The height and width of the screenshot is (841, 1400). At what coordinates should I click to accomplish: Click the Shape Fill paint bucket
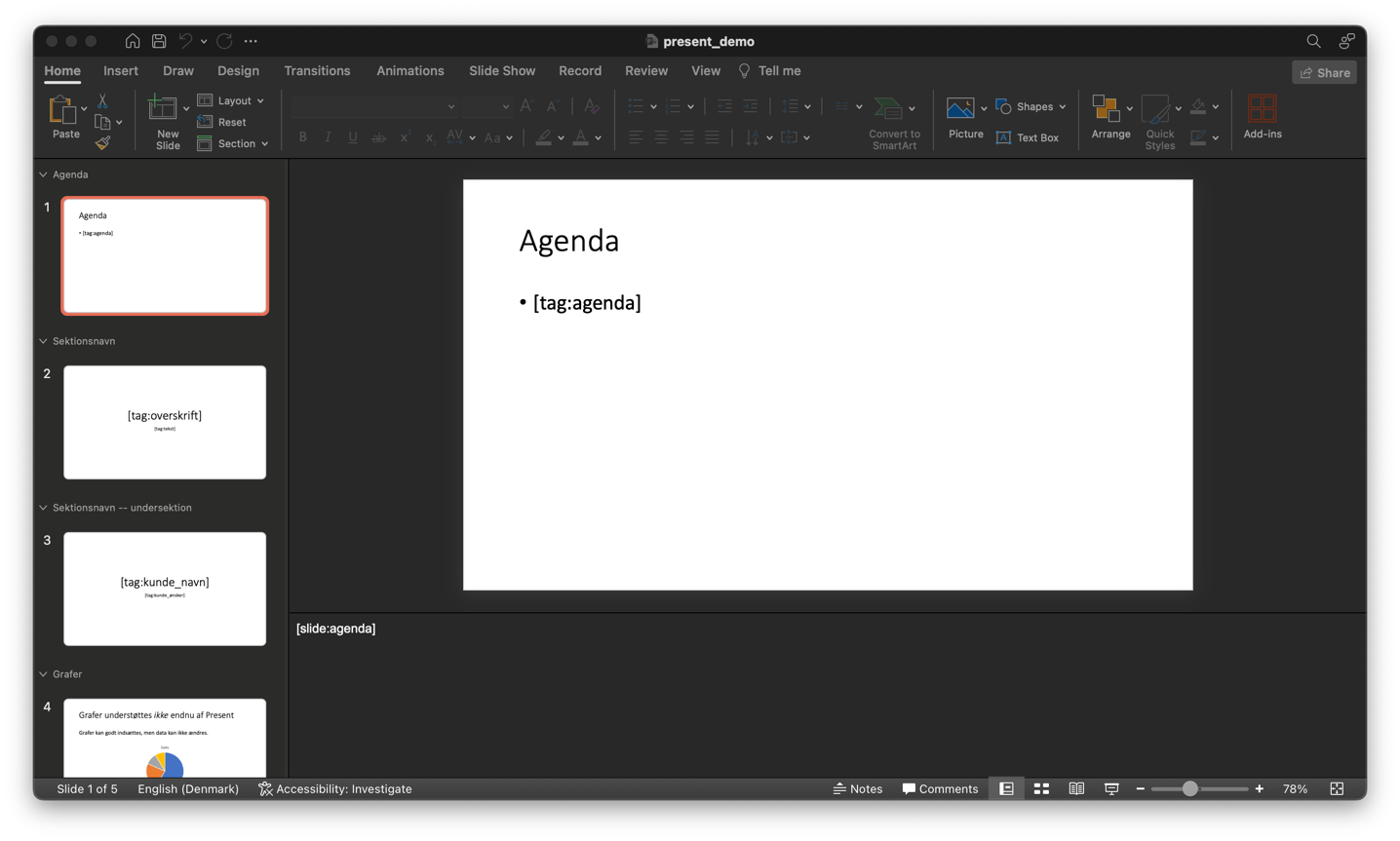pos(1199,106)
